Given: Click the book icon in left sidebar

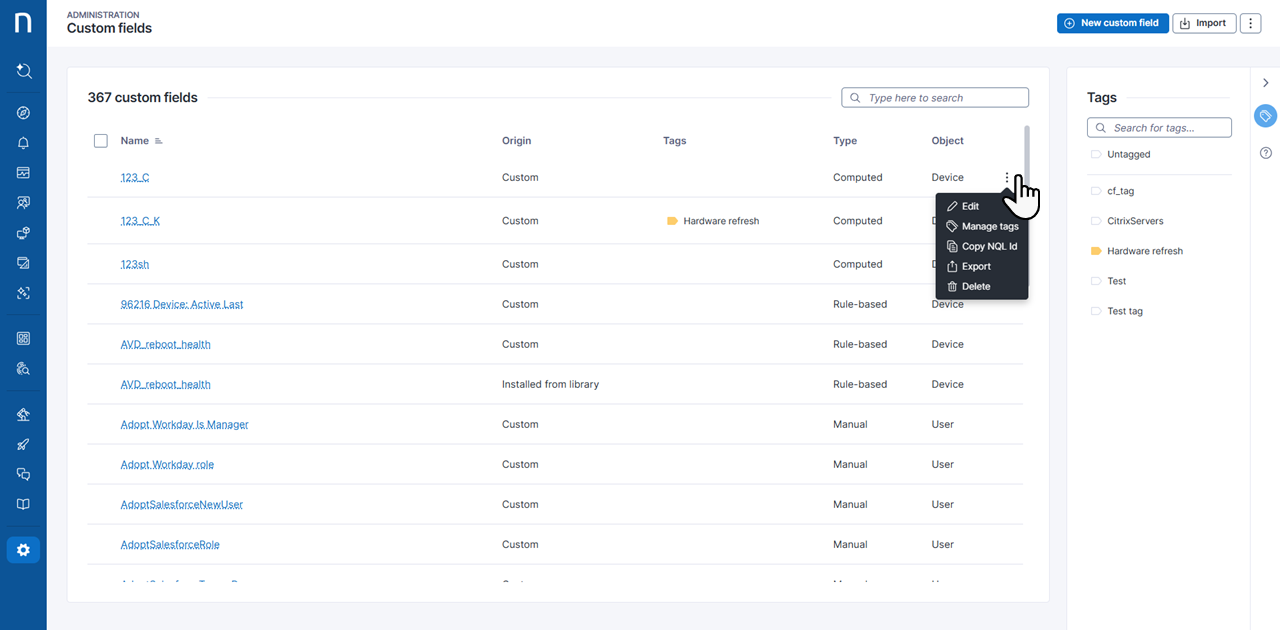Looking at the screenshot, I should (23, 505).
